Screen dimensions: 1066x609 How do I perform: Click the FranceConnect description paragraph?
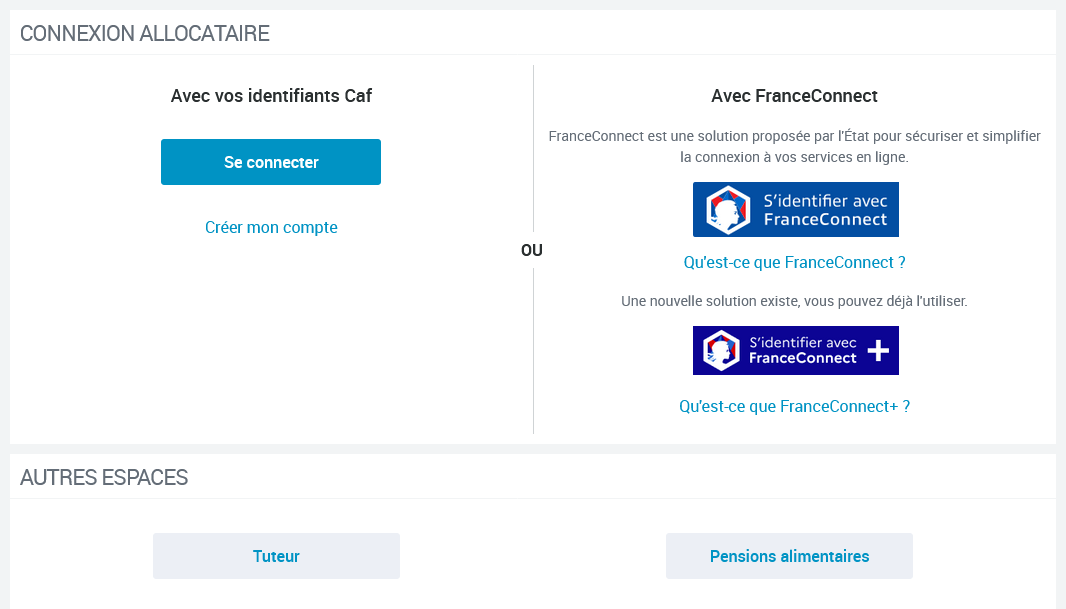point(794,146)
